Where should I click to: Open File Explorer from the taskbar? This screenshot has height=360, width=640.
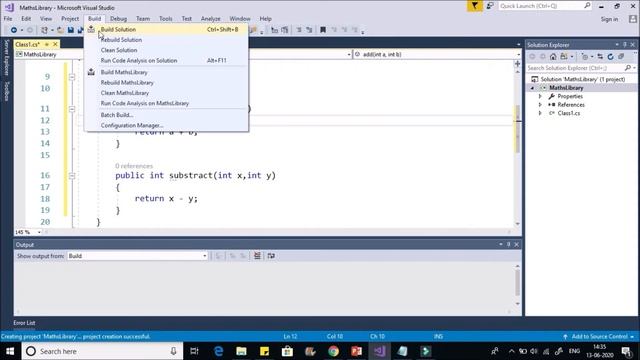point(241,351)
